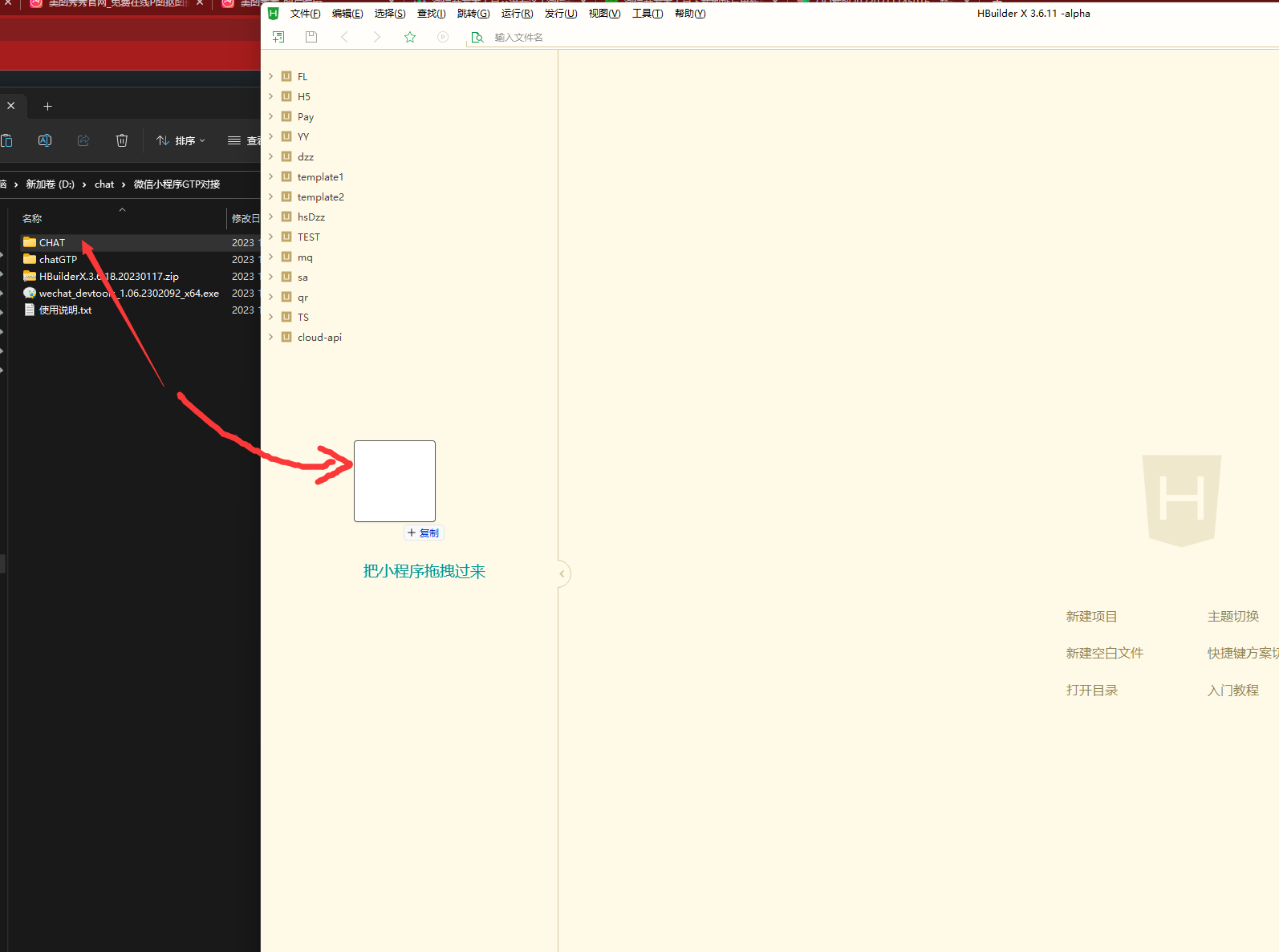This screenshot has height=952, width=1279.
Task: Click the delete trash icon in File Explorer
Action: pos(122,140)
